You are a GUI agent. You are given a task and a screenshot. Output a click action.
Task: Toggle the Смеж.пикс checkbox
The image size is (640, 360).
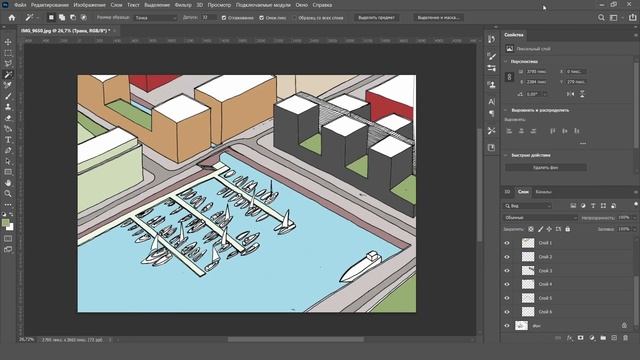[x=262, y=18]
